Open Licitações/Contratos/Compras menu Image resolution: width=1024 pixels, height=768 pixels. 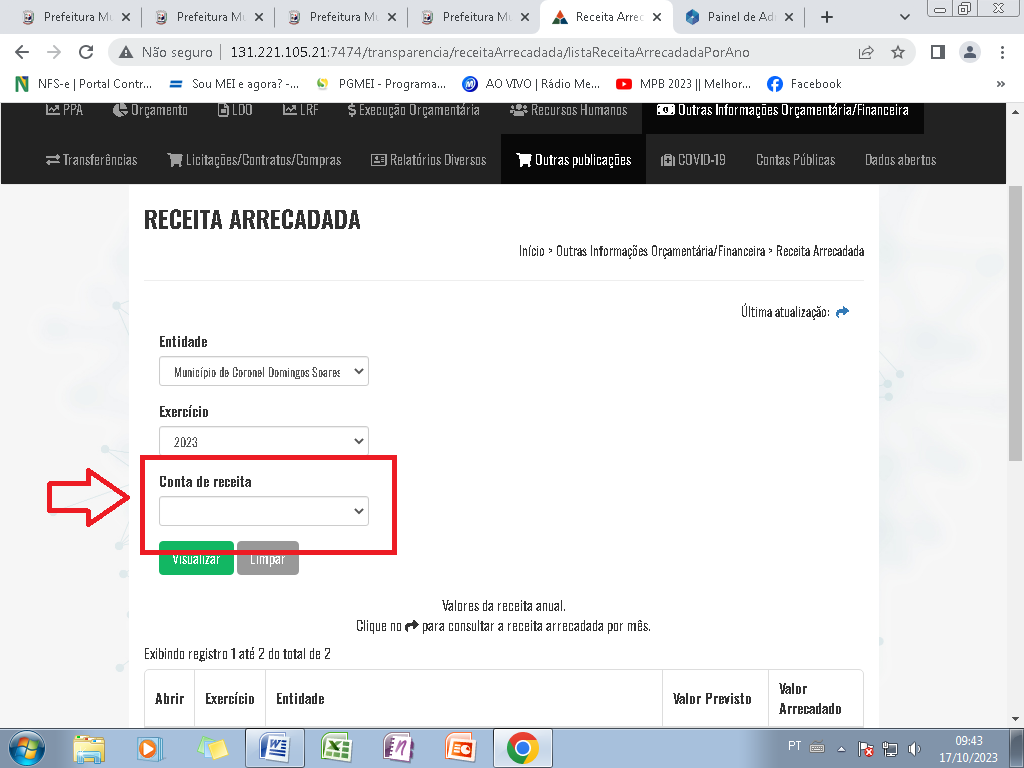pos(254,160)
